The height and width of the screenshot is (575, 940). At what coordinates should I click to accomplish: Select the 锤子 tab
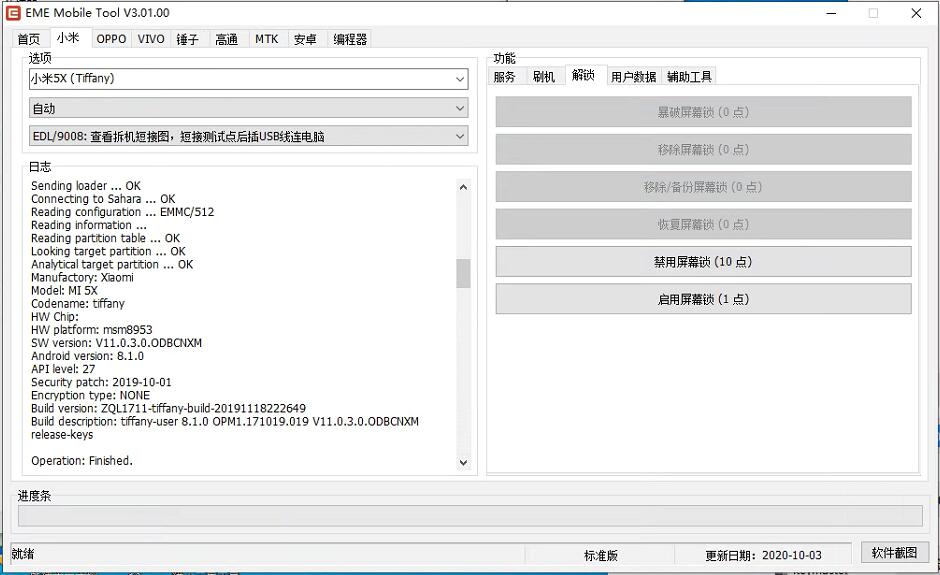pyautogui.click(x=188, y=39)
